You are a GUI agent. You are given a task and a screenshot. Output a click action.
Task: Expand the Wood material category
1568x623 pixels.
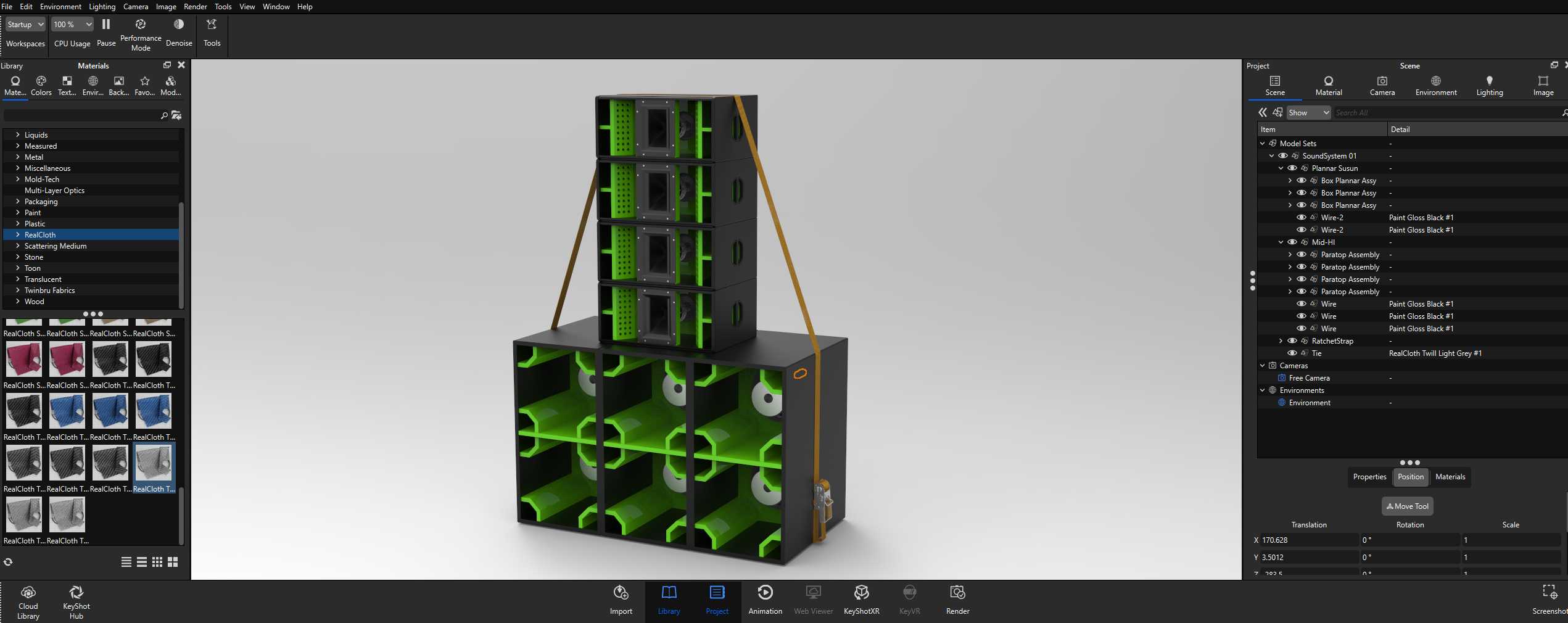tap(18, 302)
